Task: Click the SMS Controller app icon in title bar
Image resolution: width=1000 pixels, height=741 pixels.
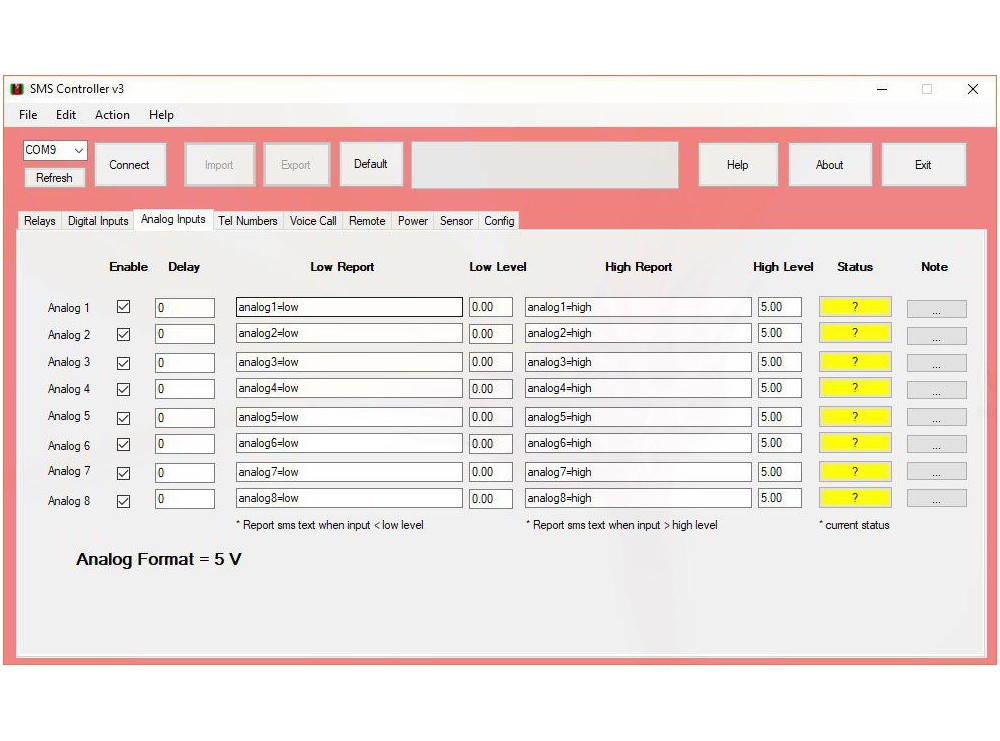Action: click(x=17, y=89)
